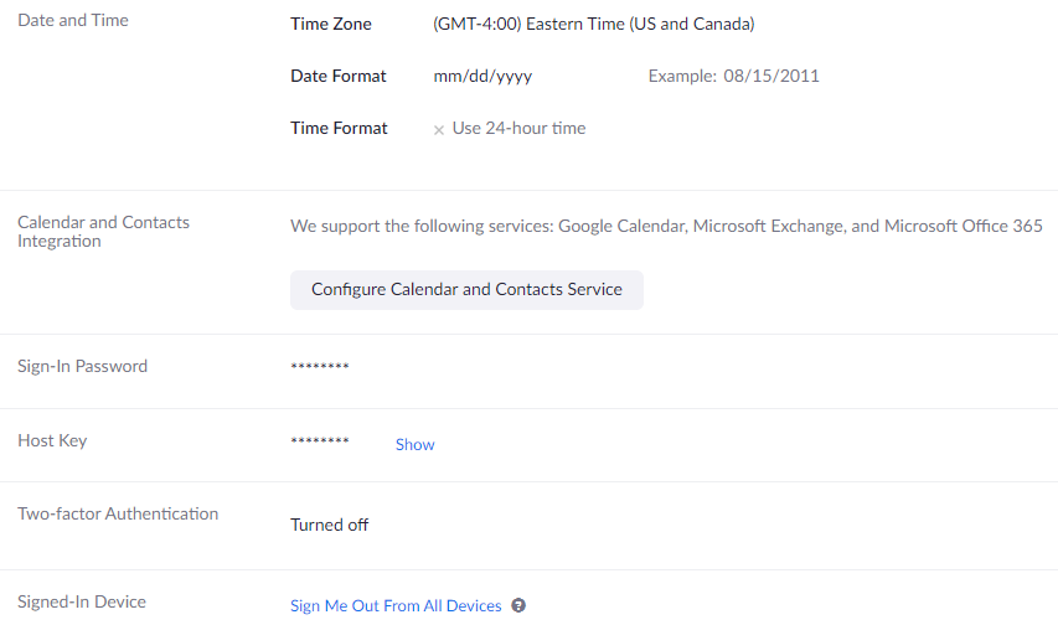Sign Me Out From All Devices
The image size is (1058, 625).
(395, 605)
